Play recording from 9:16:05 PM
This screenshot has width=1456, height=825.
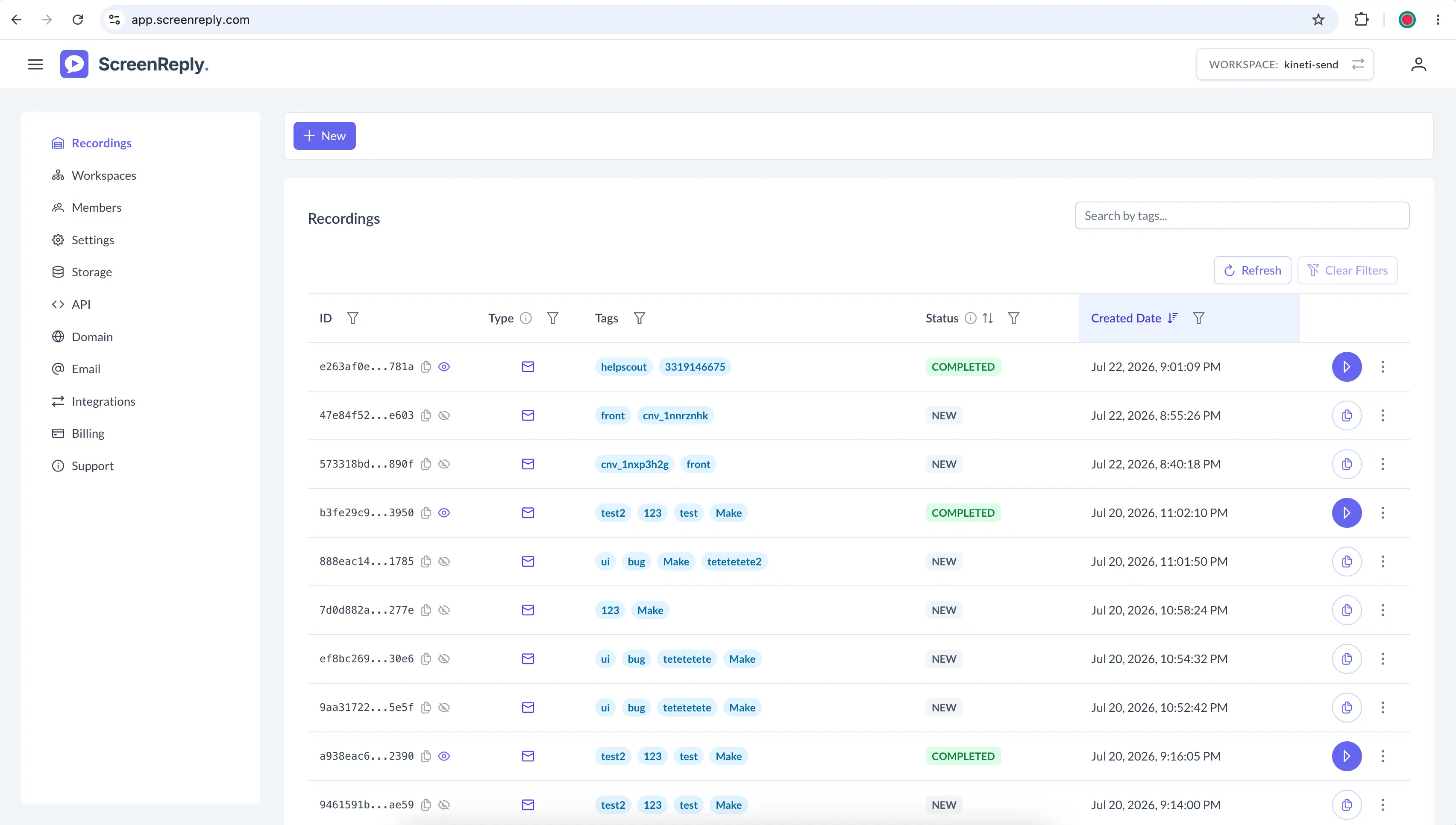[x=1347, y=756]
